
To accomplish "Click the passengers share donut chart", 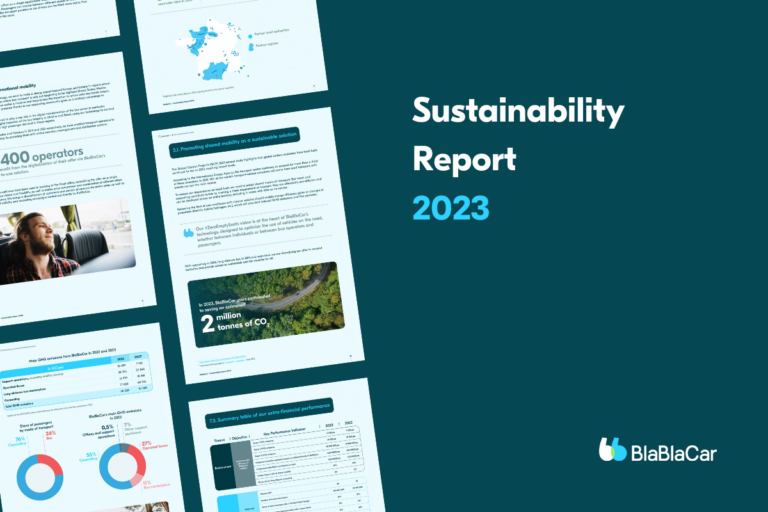I will point(40,477).
